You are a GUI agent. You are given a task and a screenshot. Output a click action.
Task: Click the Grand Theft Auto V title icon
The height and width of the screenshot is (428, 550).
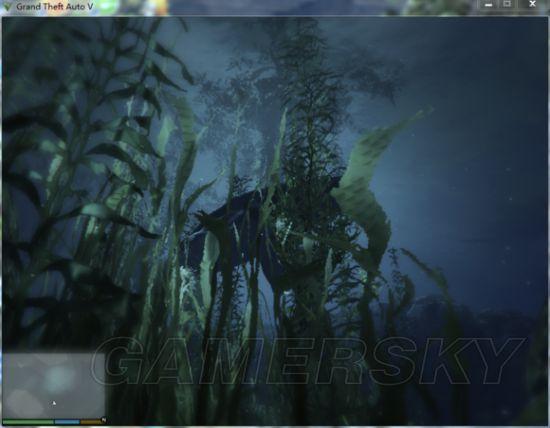point(7,6)
